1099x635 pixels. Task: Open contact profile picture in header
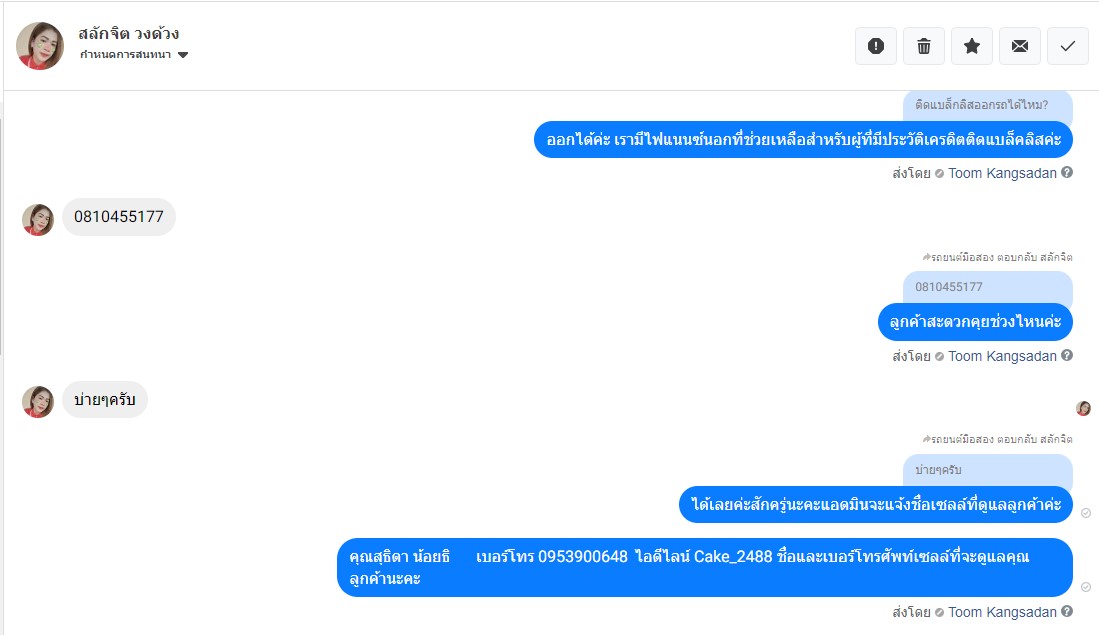point(40,46)
